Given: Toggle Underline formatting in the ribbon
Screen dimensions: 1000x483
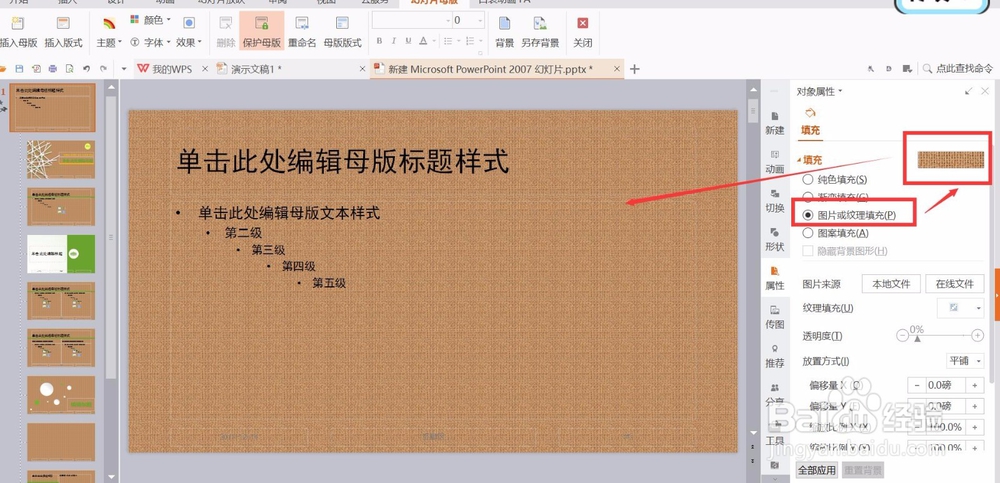Looking at the screenshot, I should click(x=408, y=41).
